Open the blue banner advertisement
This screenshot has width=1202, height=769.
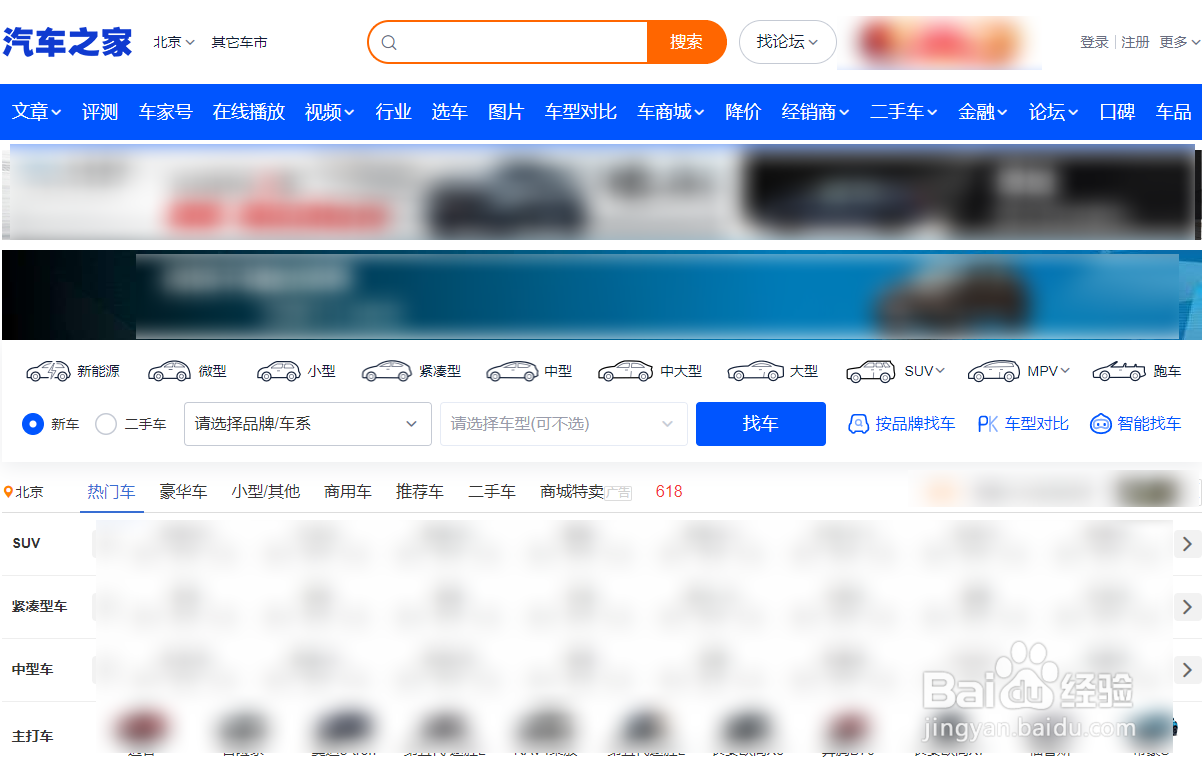tap(601, 295)
